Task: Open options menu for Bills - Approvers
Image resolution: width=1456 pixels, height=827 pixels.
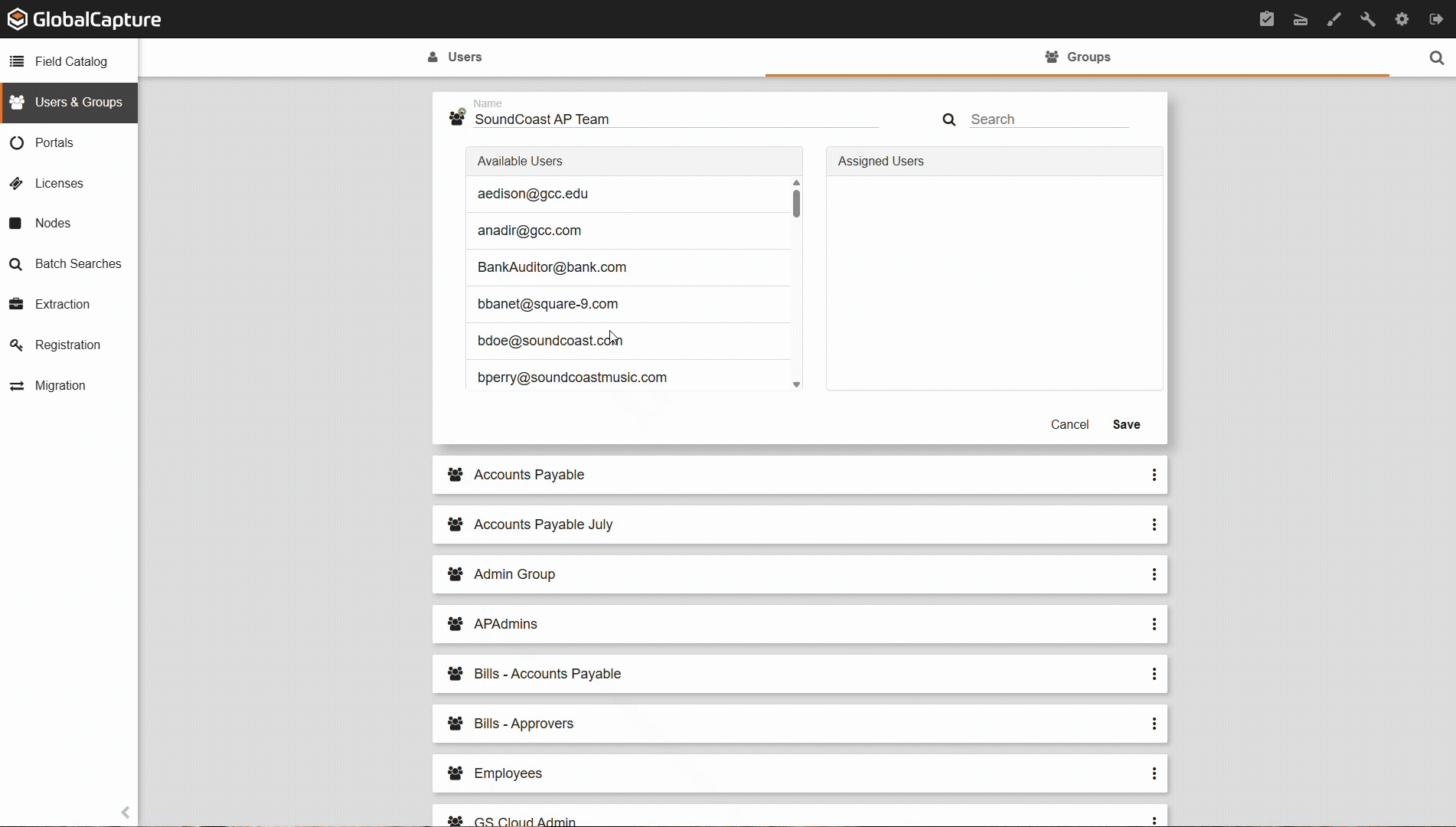Action: [x=1154, y=724]
